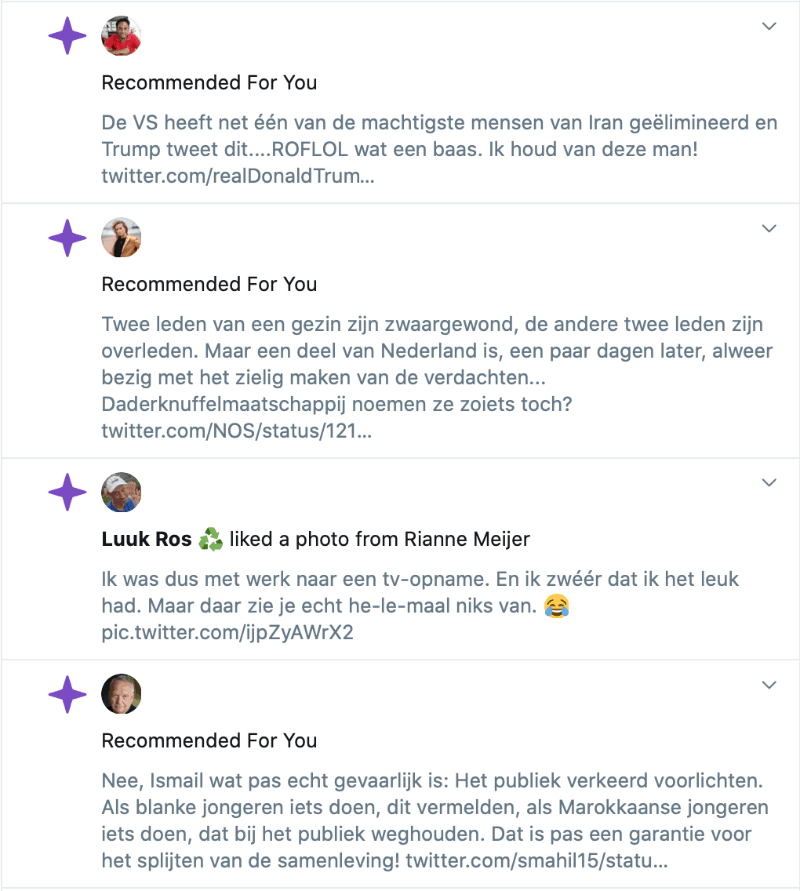The height and width of the screenshot is (891, 800).
Task: Click the purple sparkle icon beside the Ismail tweet
Action: 67,694
